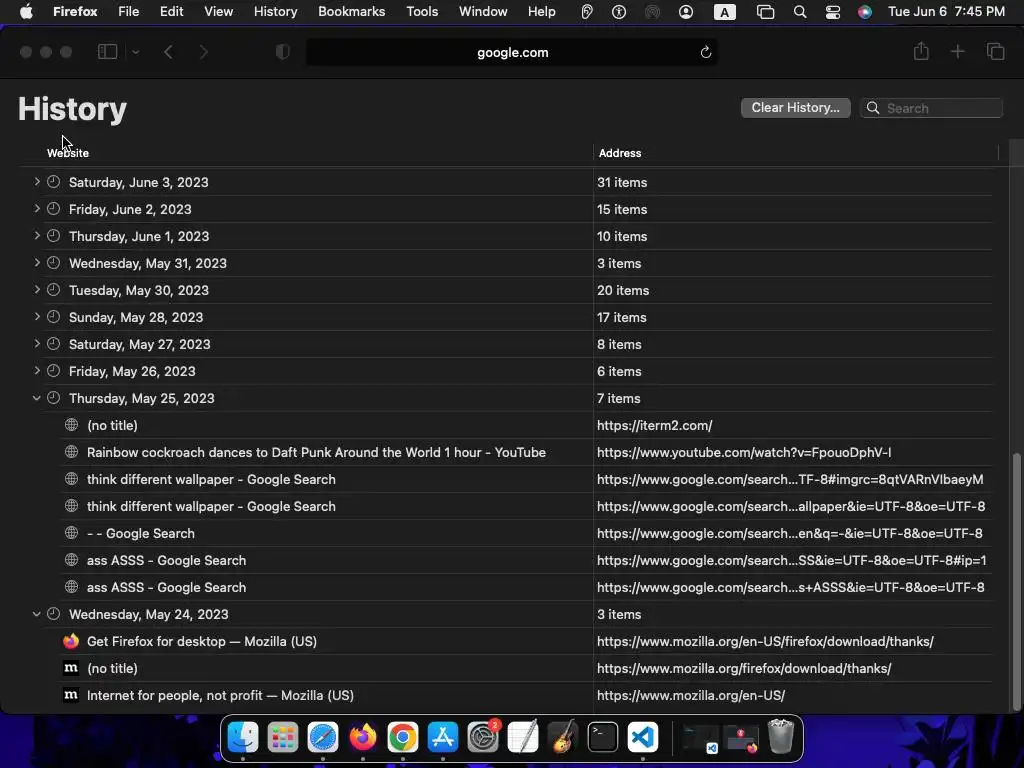
Task: Expand Tuesday, May 30, 2023 group
Action: point(37,290)
